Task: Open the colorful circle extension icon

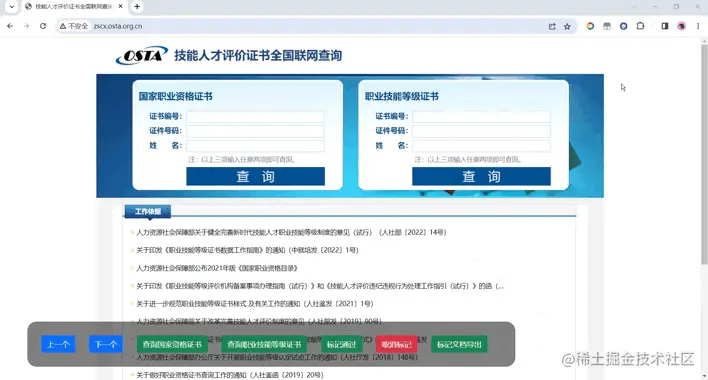Action: click(x=590, y=26)
